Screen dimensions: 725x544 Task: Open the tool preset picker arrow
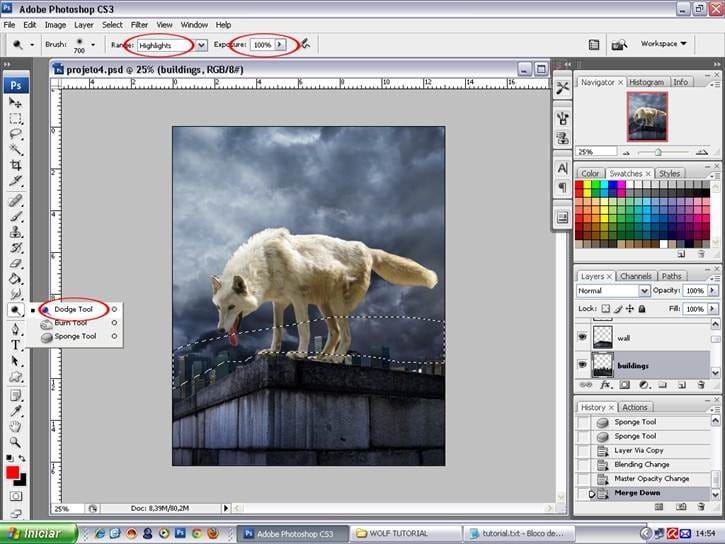32,45
